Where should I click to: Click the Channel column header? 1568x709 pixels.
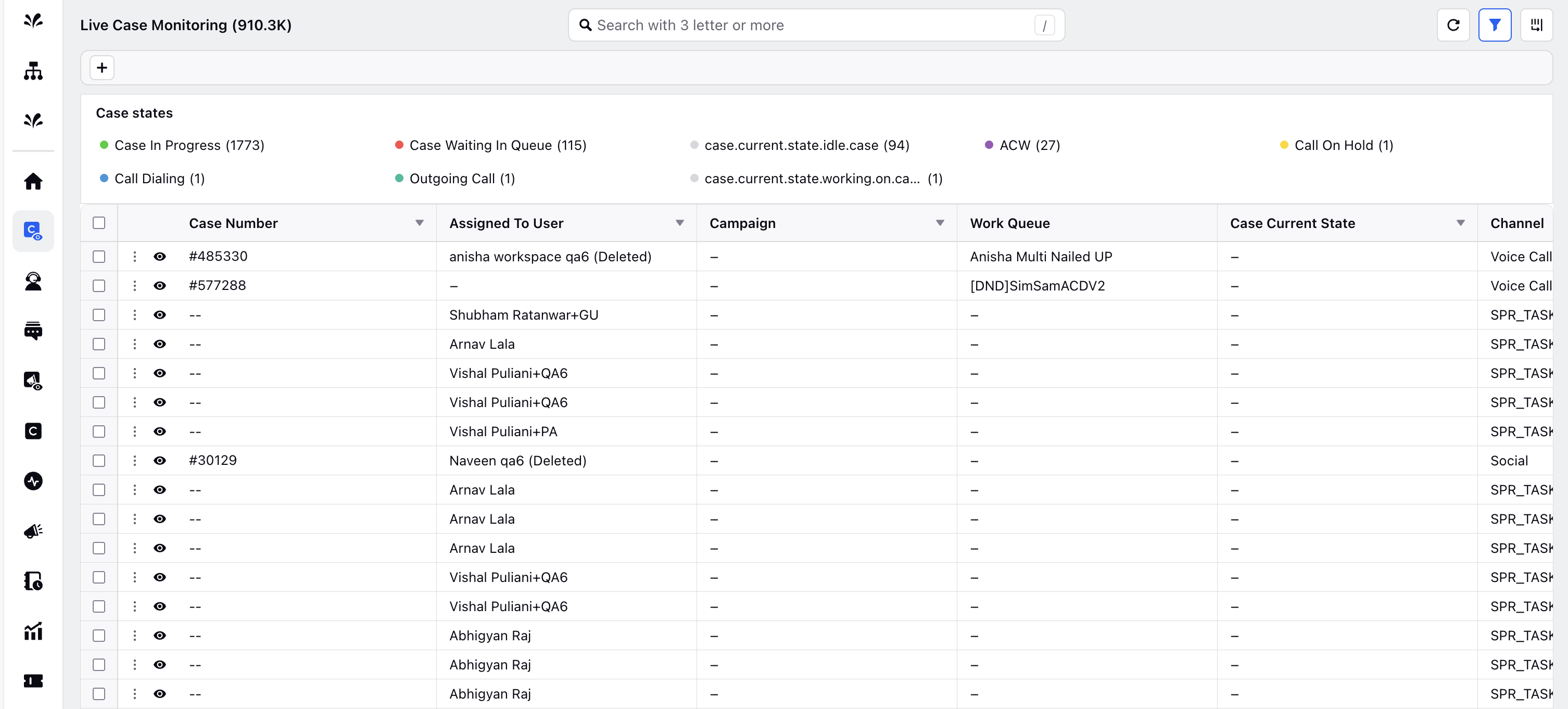pyautogui.click(x=1516, y=223)
